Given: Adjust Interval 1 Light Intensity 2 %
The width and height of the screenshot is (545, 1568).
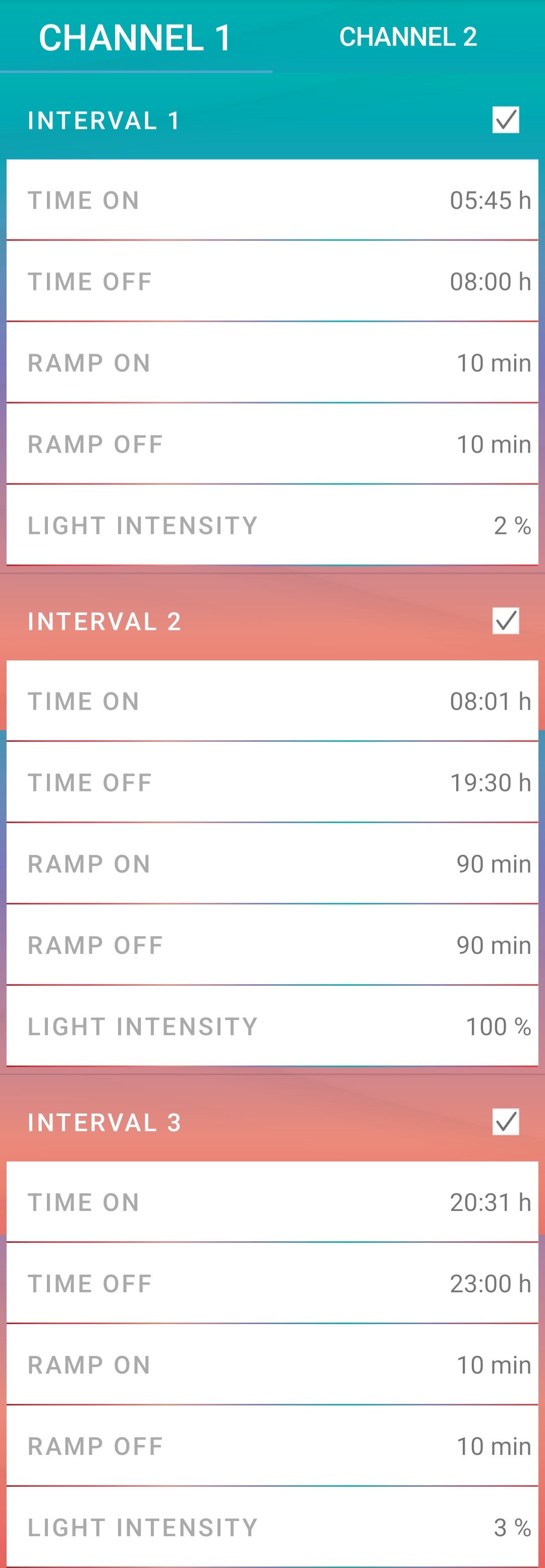Looking at the screenshot, I should (272, 525).
